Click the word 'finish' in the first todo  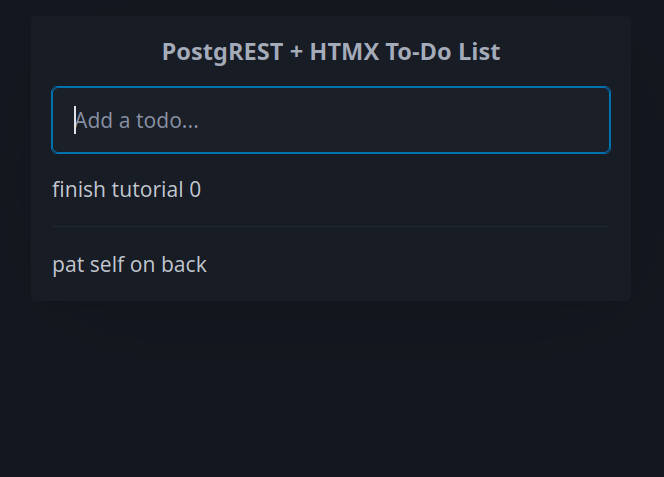pyautogui.click(x=78, y=189)
